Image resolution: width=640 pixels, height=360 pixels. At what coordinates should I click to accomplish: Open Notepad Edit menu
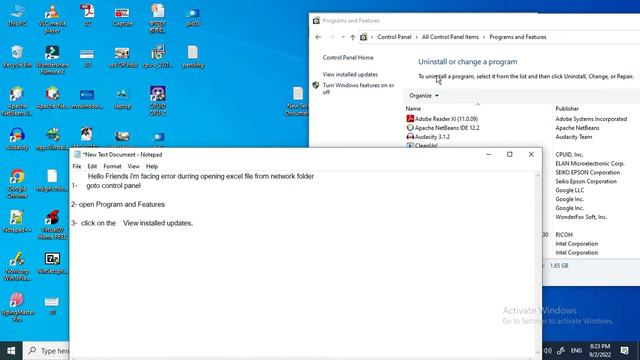click(92, 167)
